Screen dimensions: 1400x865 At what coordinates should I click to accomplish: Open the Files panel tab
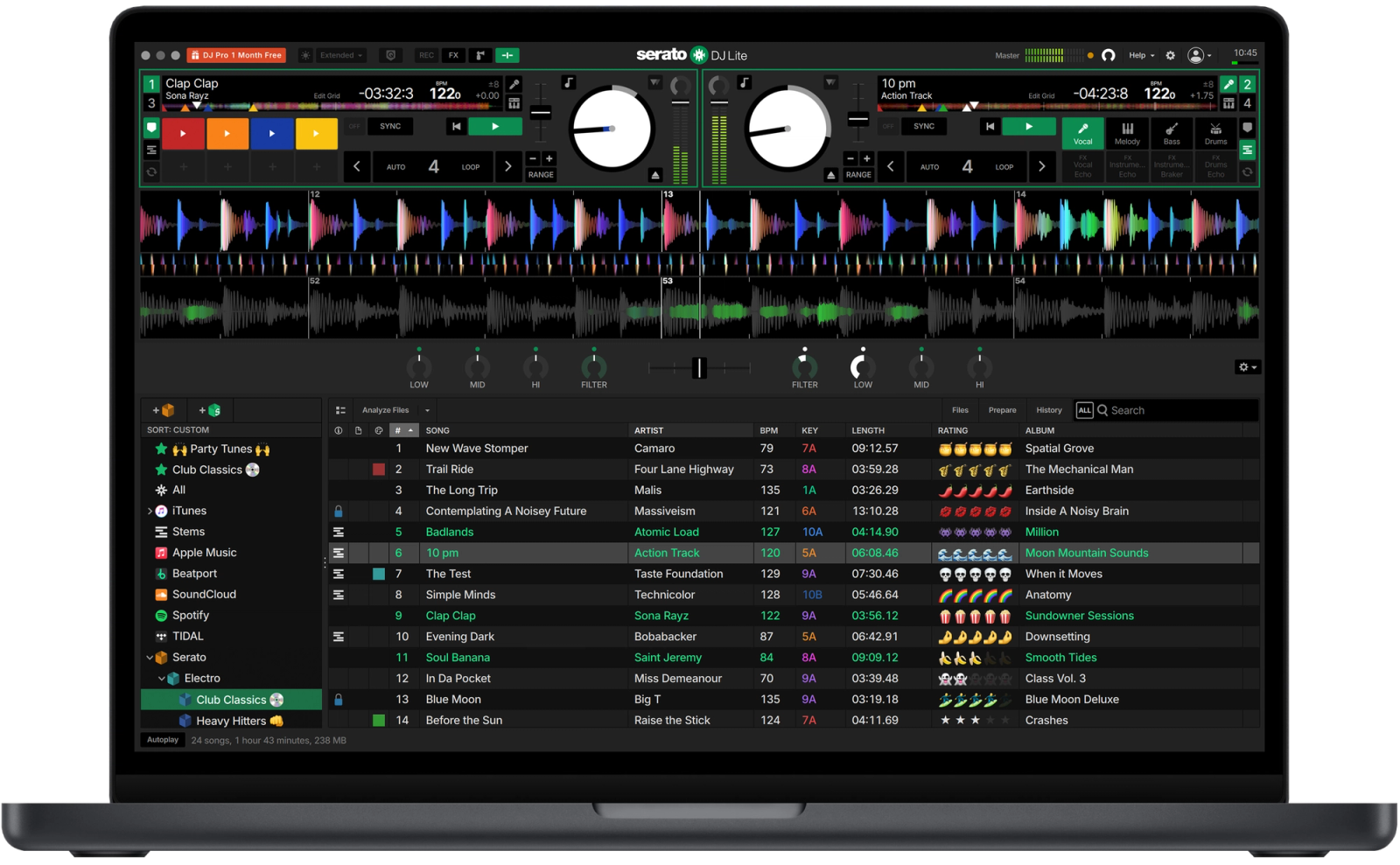[x=960, y=410]
